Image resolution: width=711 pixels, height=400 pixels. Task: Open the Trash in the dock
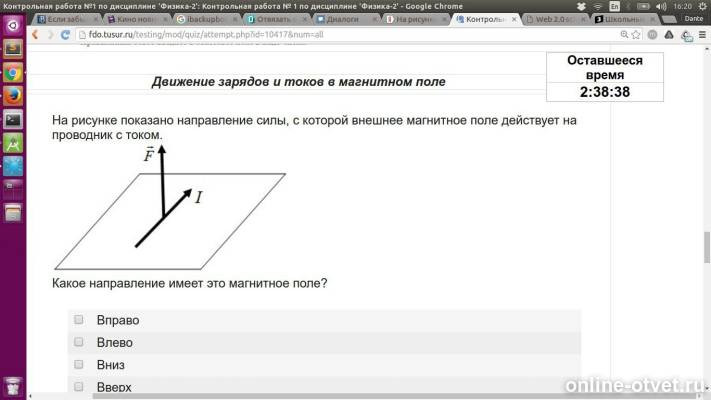13,386
